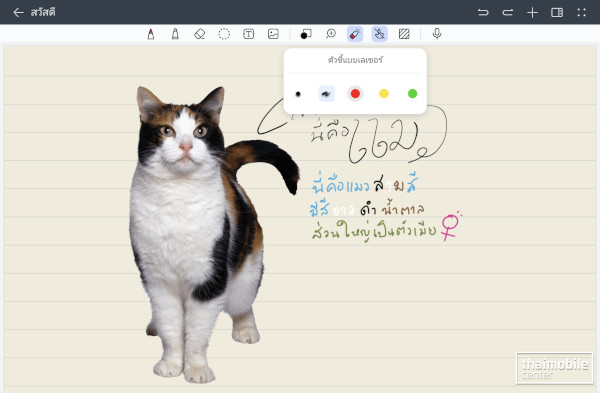Select the pen tool in toolbar

point(151,34)
